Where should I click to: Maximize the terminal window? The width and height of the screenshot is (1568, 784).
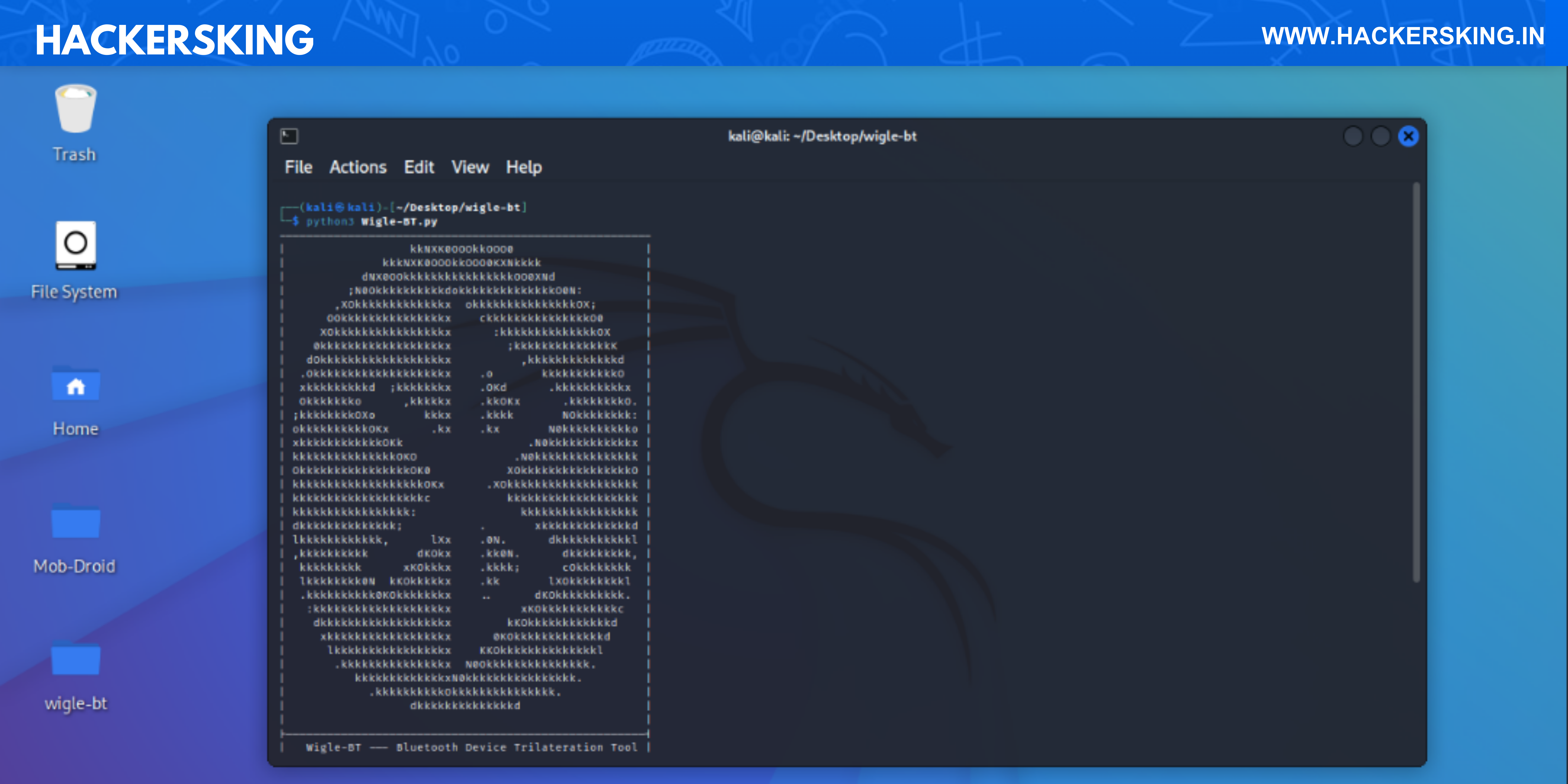coord(1381,136)
